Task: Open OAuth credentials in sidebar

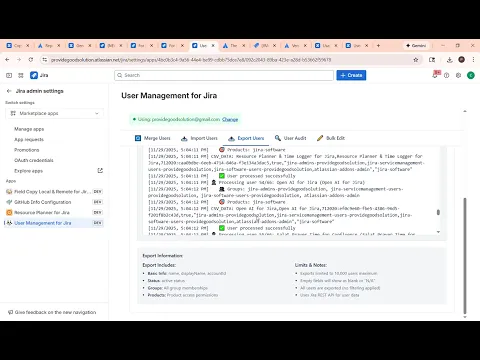Action: point(34,160)
